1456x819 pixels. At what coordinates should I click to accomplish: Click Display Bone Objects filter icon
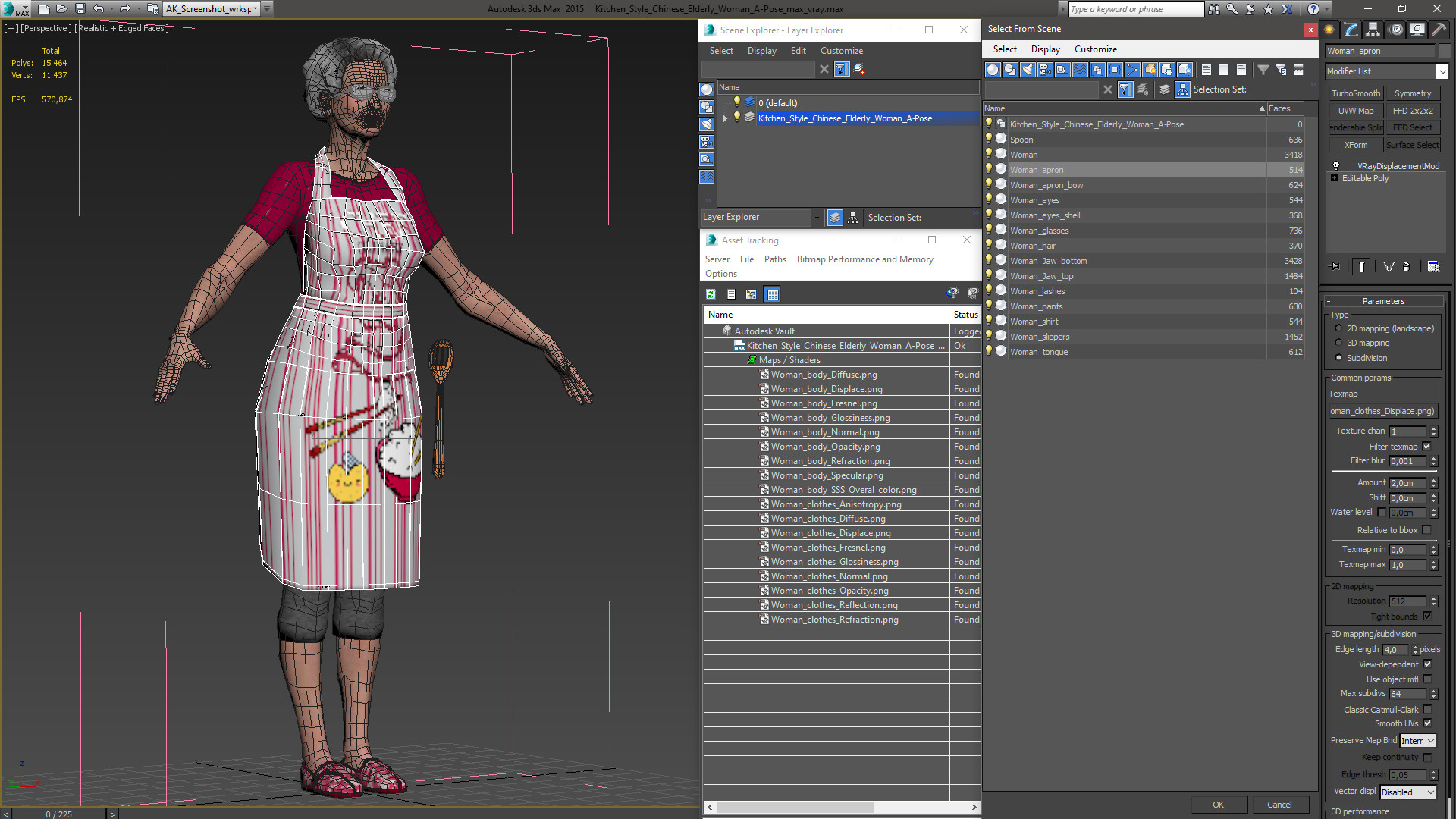pyautogui.click(x=1132, y=70)
